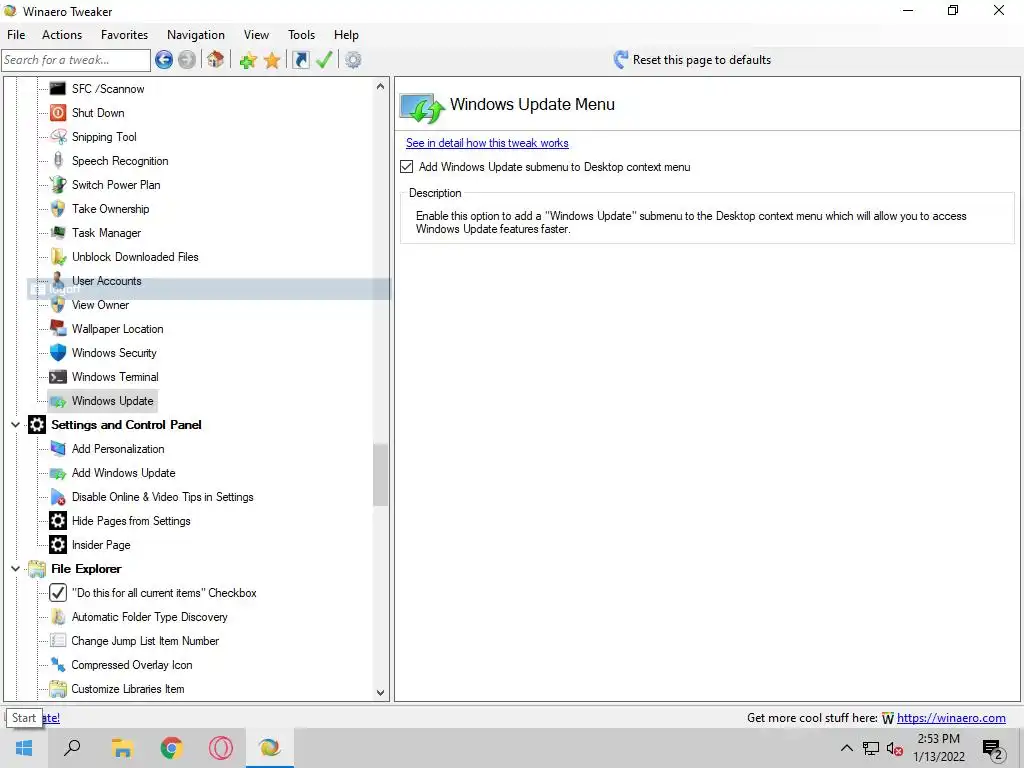Click the Take Ownership shield icon

tap(58, 209)
